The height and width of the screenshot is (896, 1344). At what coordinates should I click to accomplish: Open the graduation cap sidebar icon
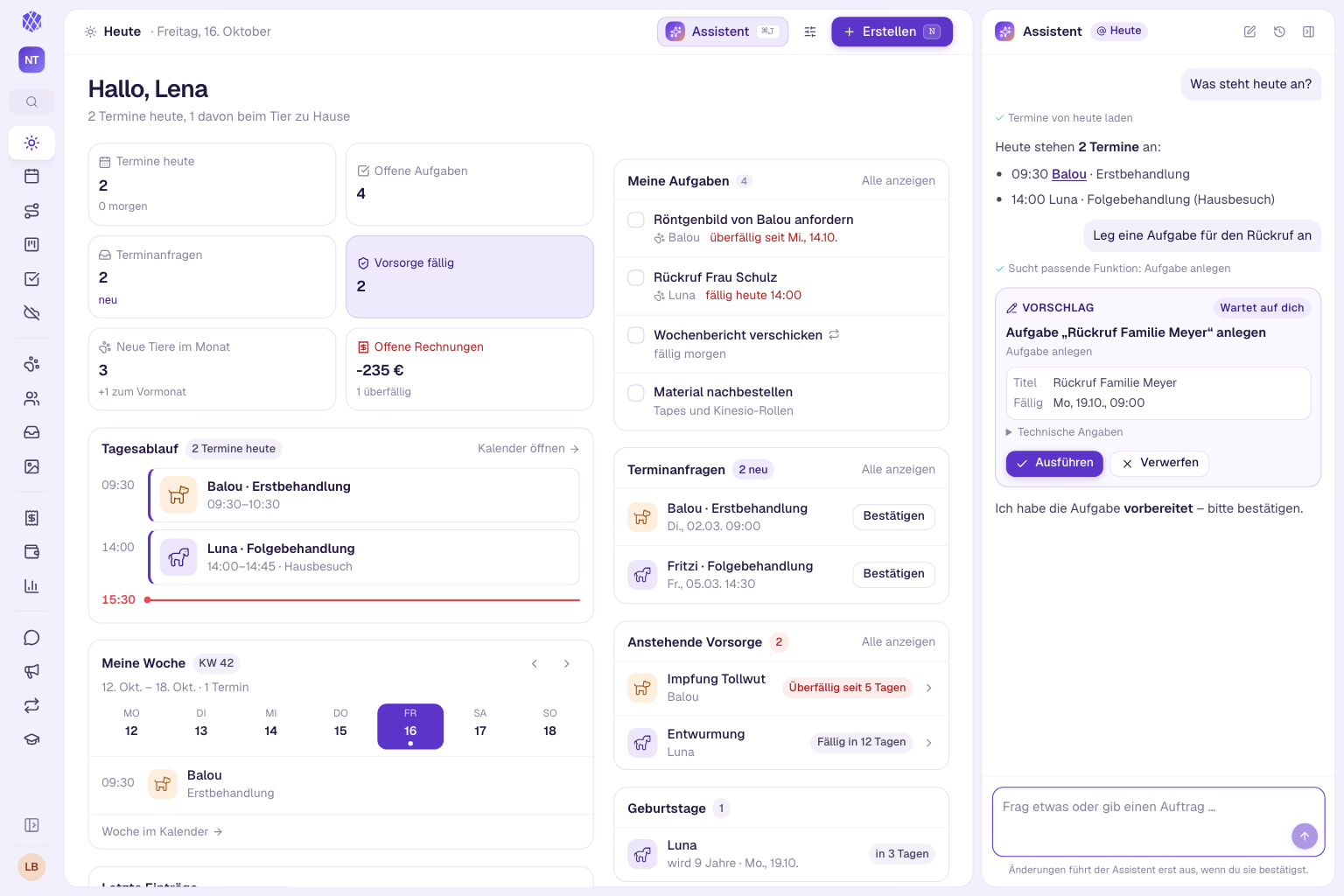[x=31, y=739]
